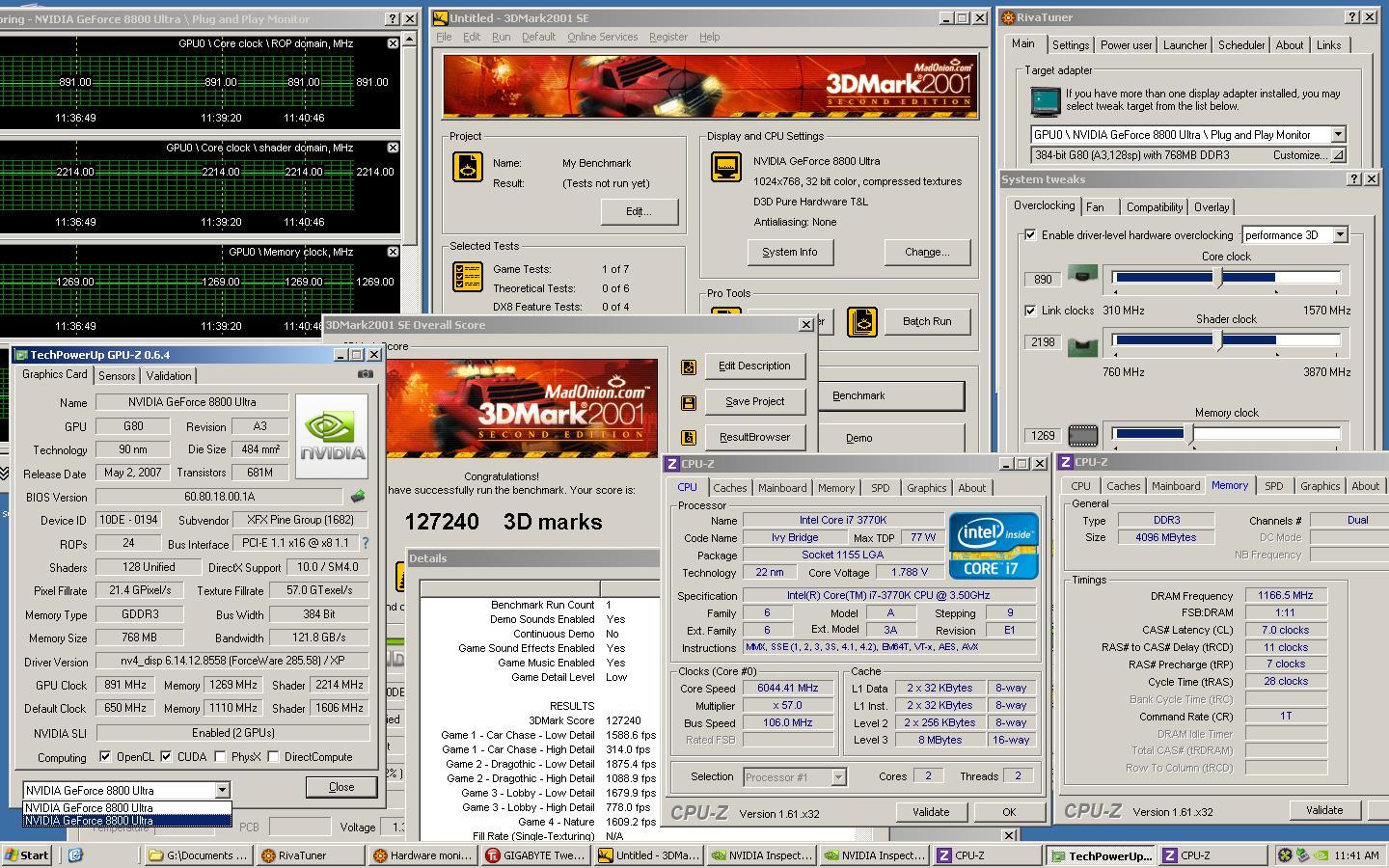Click the OK button in CPU-Z
This screenshot has height=868, width=1389.
tap(1009, 812)
